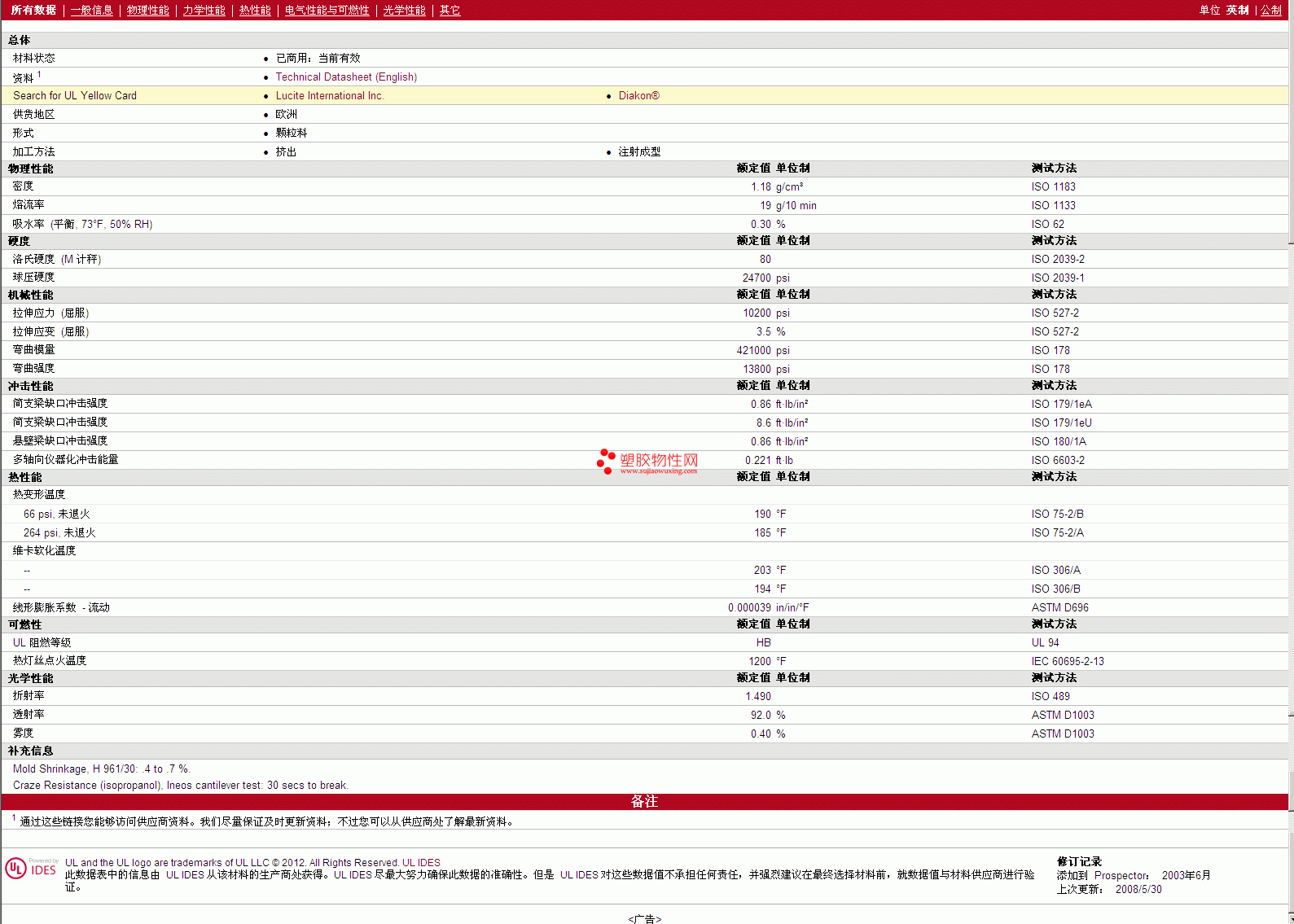
Task: Select the 所有数据 tab
Action: 33,11
